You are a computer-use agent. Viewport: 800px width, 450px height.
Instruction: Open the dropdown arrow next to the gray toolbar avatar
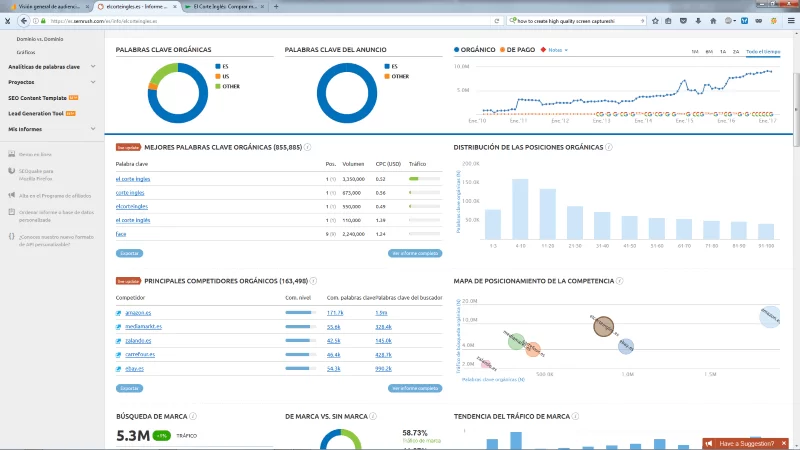click(x=734, y=21)
